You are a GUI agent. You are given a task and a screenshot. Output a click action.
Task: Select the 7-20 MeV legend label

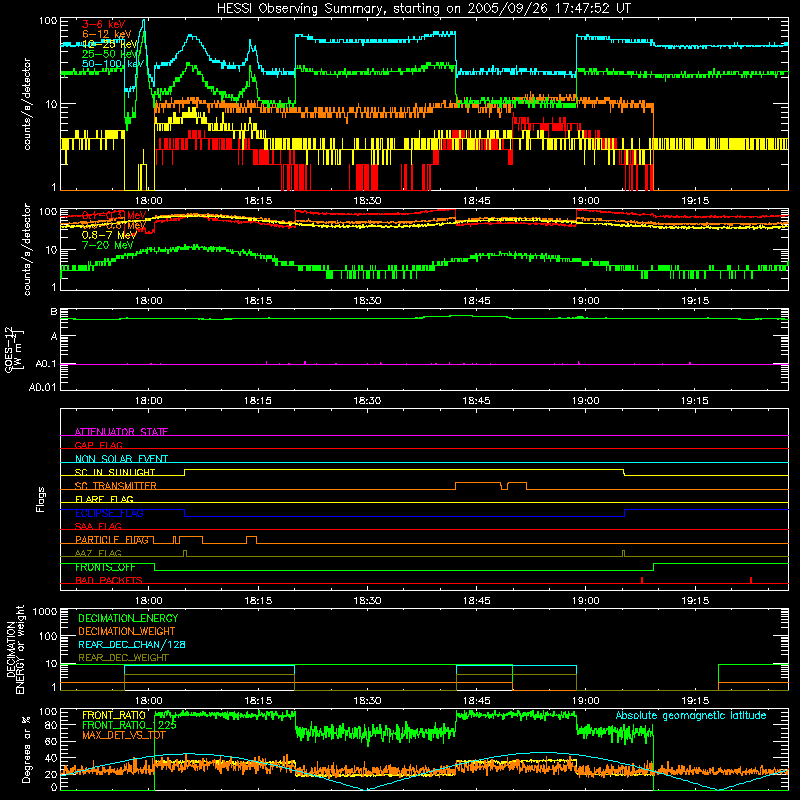point(107,245)
